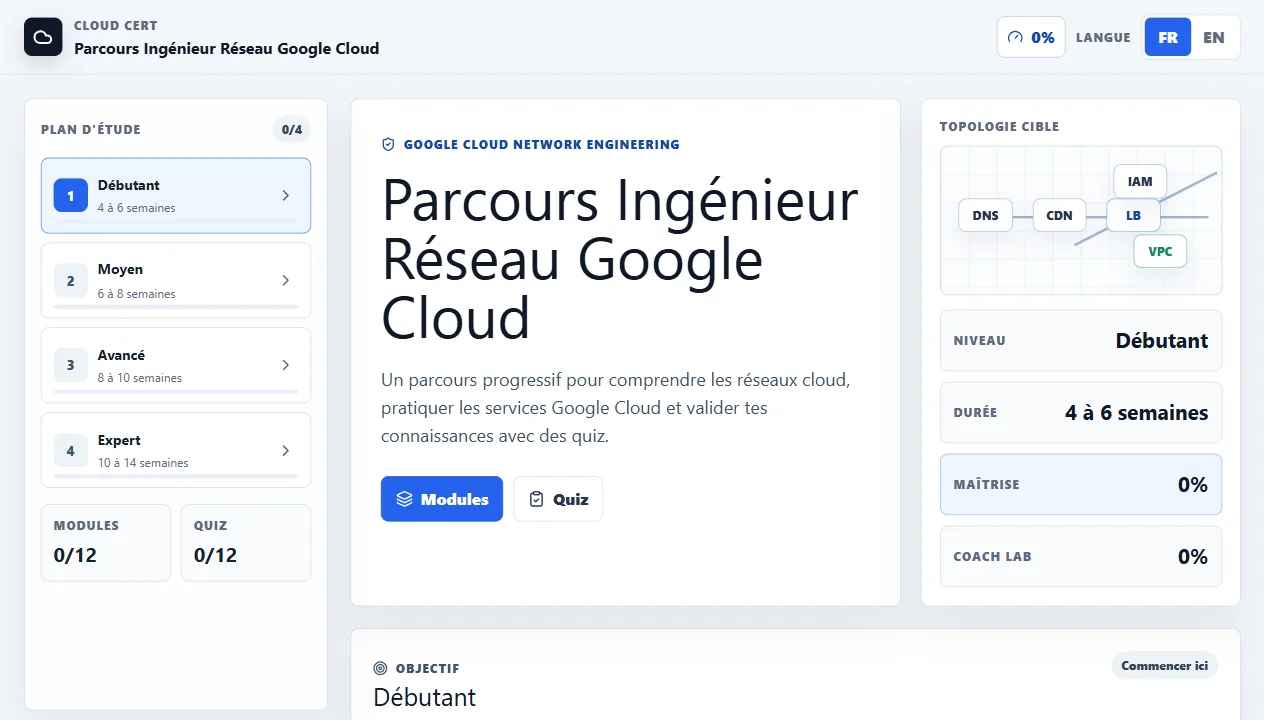Click the cloud logo icon in header
This screenshot has height=720, width=1264.
click(x=43, y=37)
